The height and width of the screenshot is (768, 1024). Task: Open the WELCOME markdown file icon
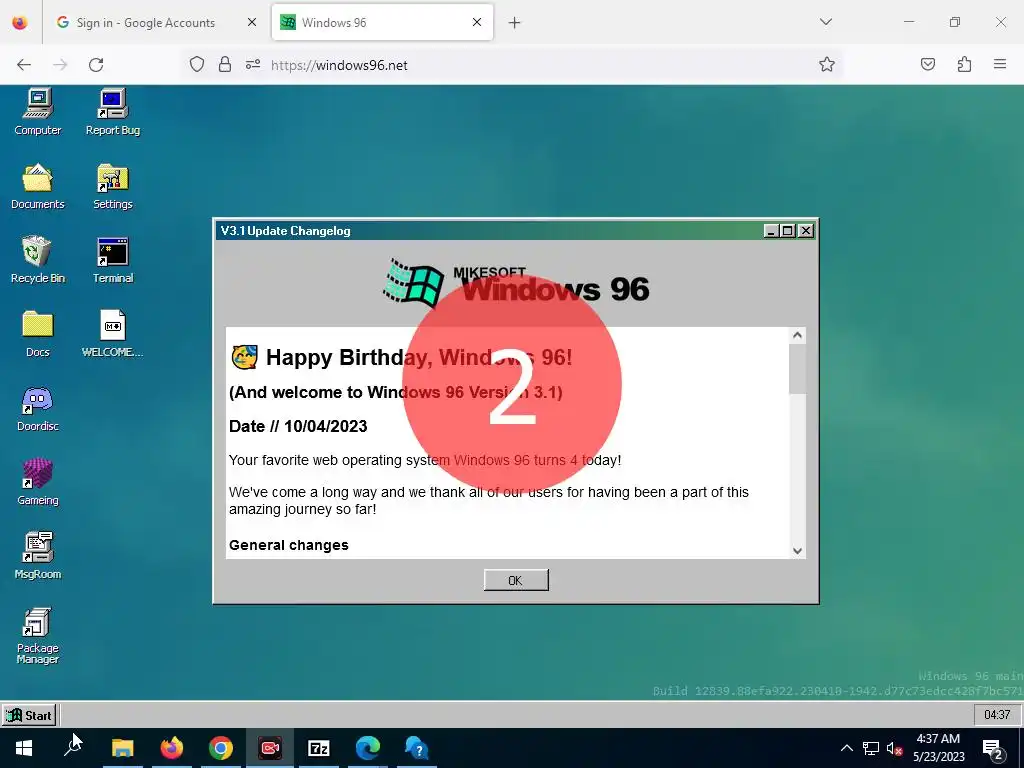tap(113, 334)
